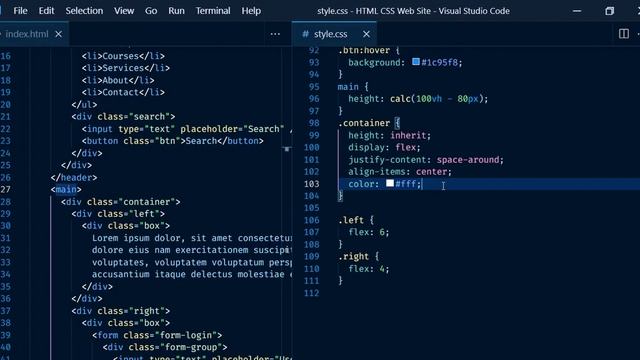Screen dimensions: 640x360
Task: Open the Edit menu
Action: [x=46, y=11]
